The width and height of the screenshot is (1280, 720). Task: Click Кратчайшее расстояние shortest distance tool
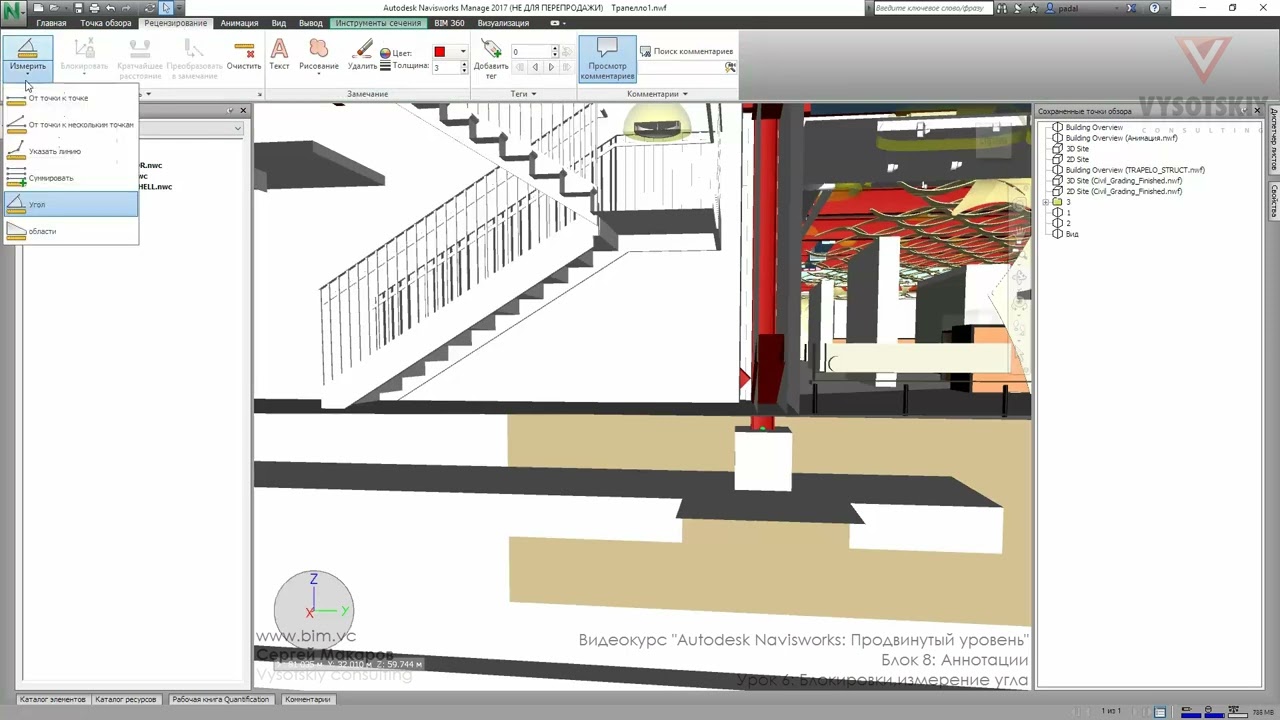click(x=140, y=60)
